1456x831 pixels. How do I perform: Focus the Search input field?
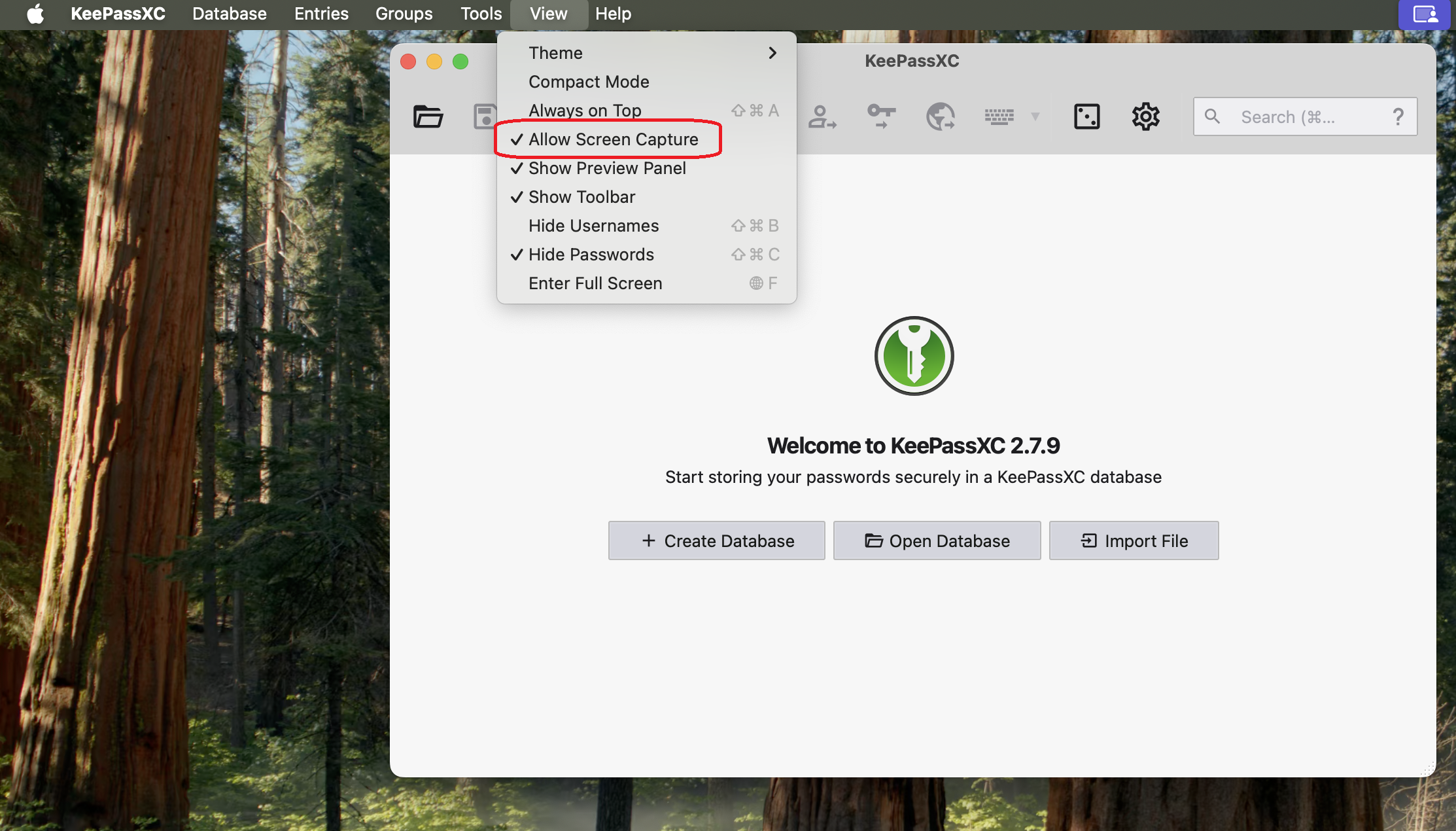point(1305,116)
